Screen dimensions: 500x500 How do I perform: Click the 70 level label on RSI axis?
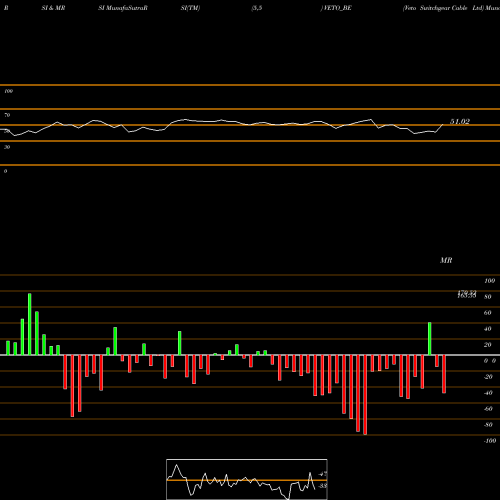coord(7,115)
